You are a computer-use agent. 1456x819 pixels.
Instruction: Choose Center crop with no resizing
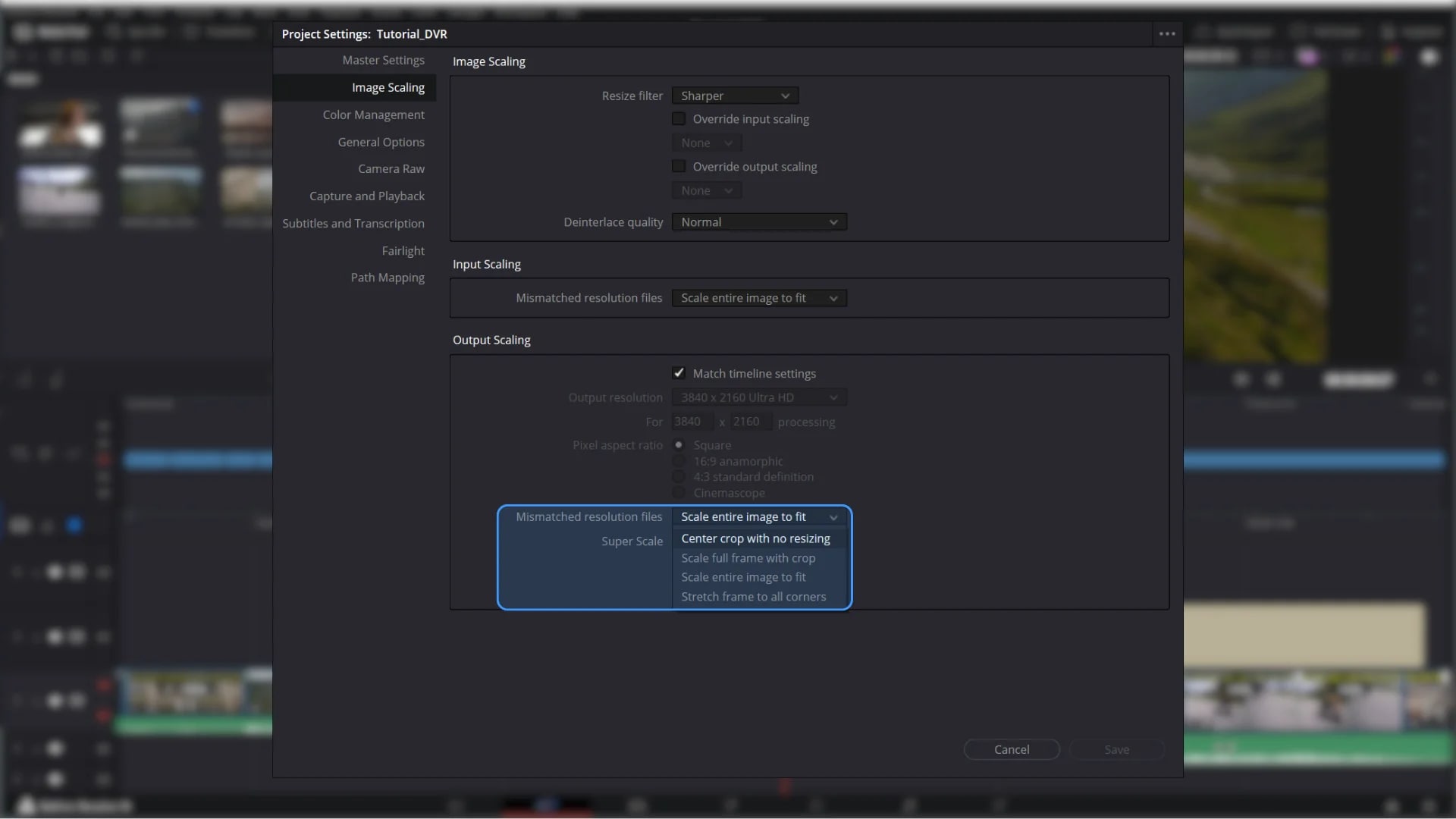[x=755, y=538]
